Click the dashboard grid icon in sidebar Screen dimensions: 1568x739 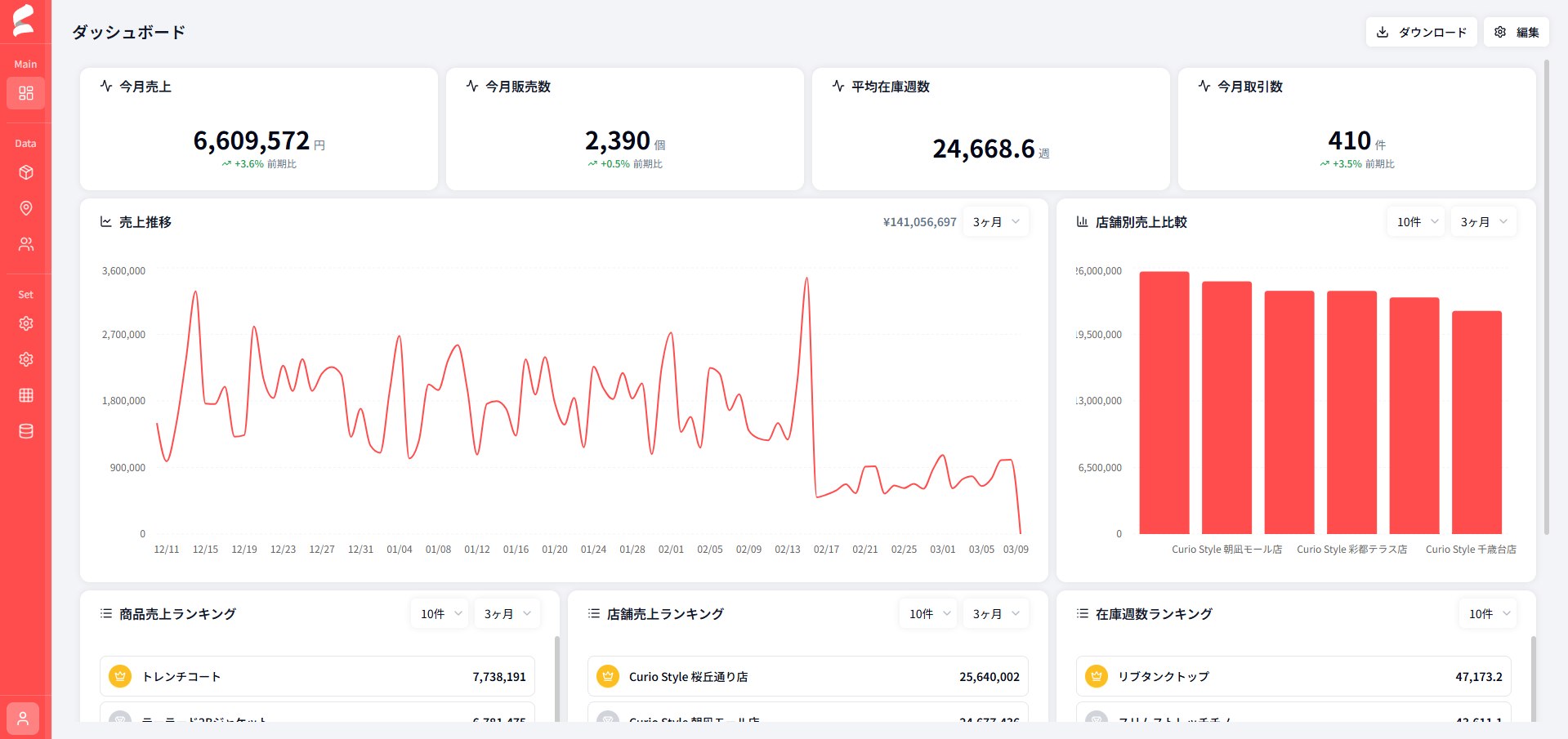25,93
